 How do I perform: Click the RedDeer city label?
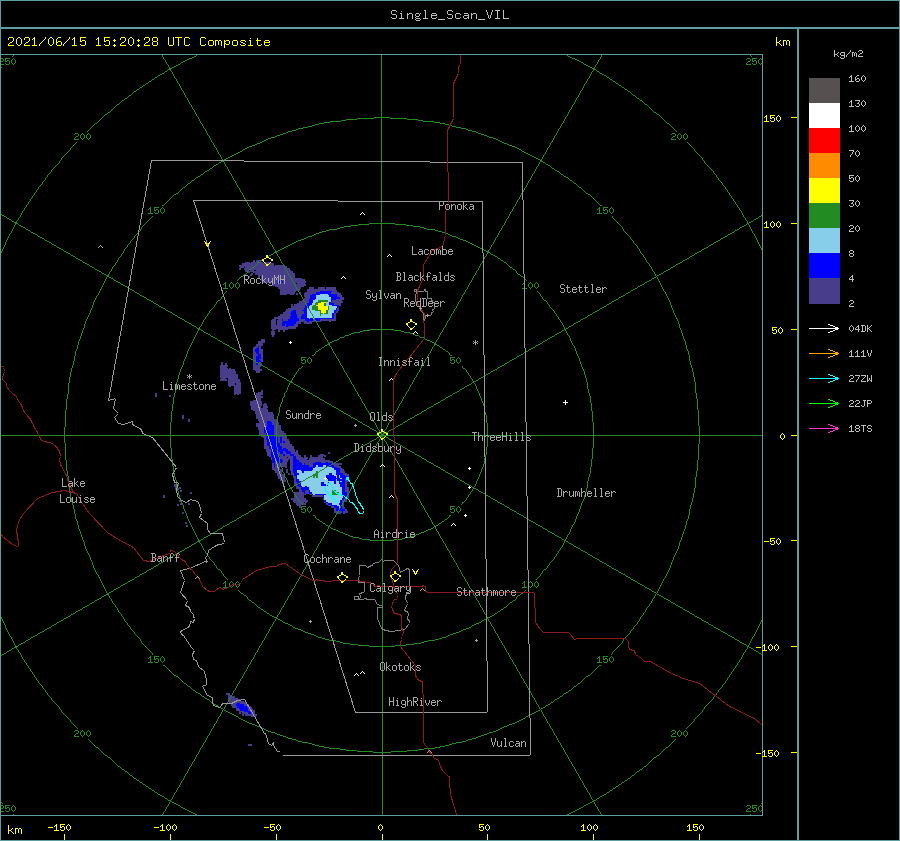pos(424,303)
